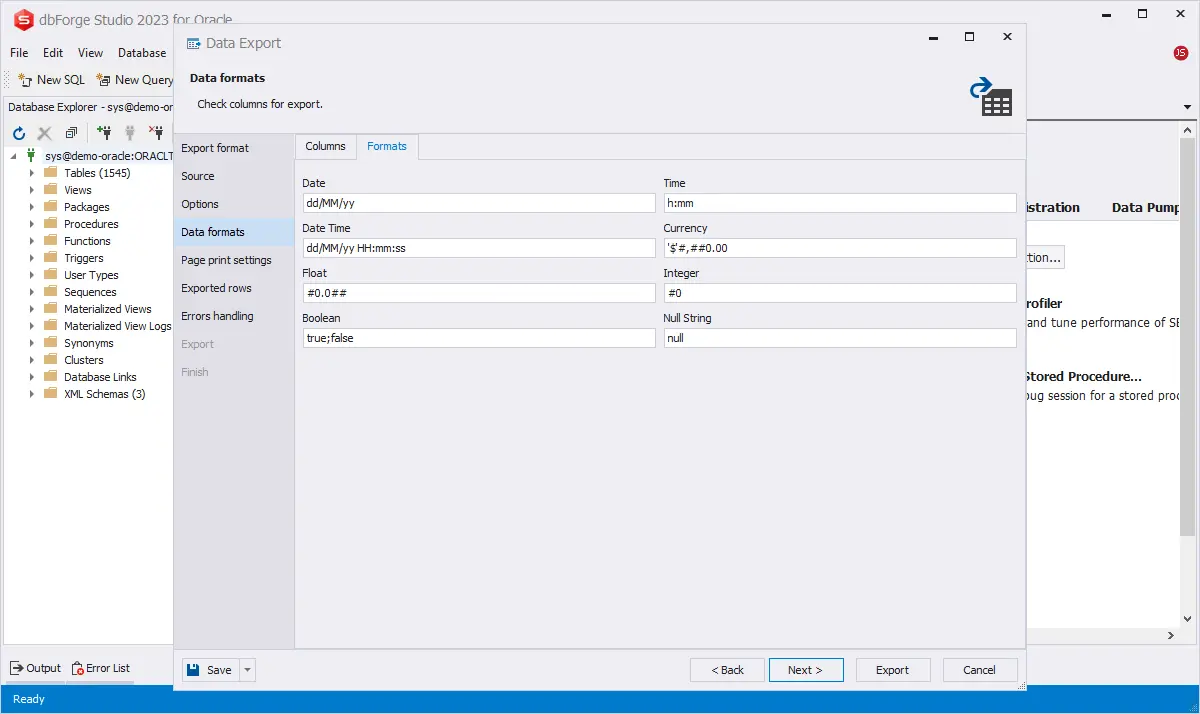The width and height of the screenshot is (1200, 714).
Task: Open the Database menu
Action: click(x=142, y=53)
